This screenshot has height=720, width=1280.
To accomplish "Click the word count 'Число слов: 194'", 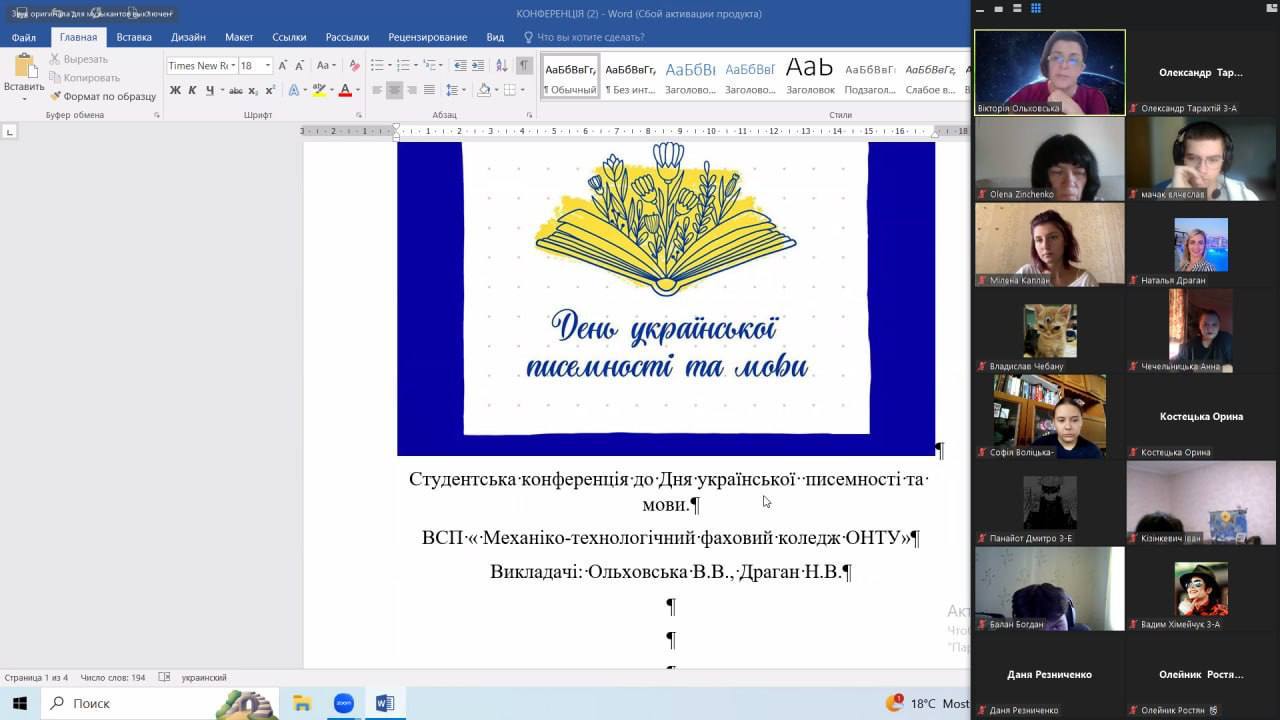I will [113, 677].
